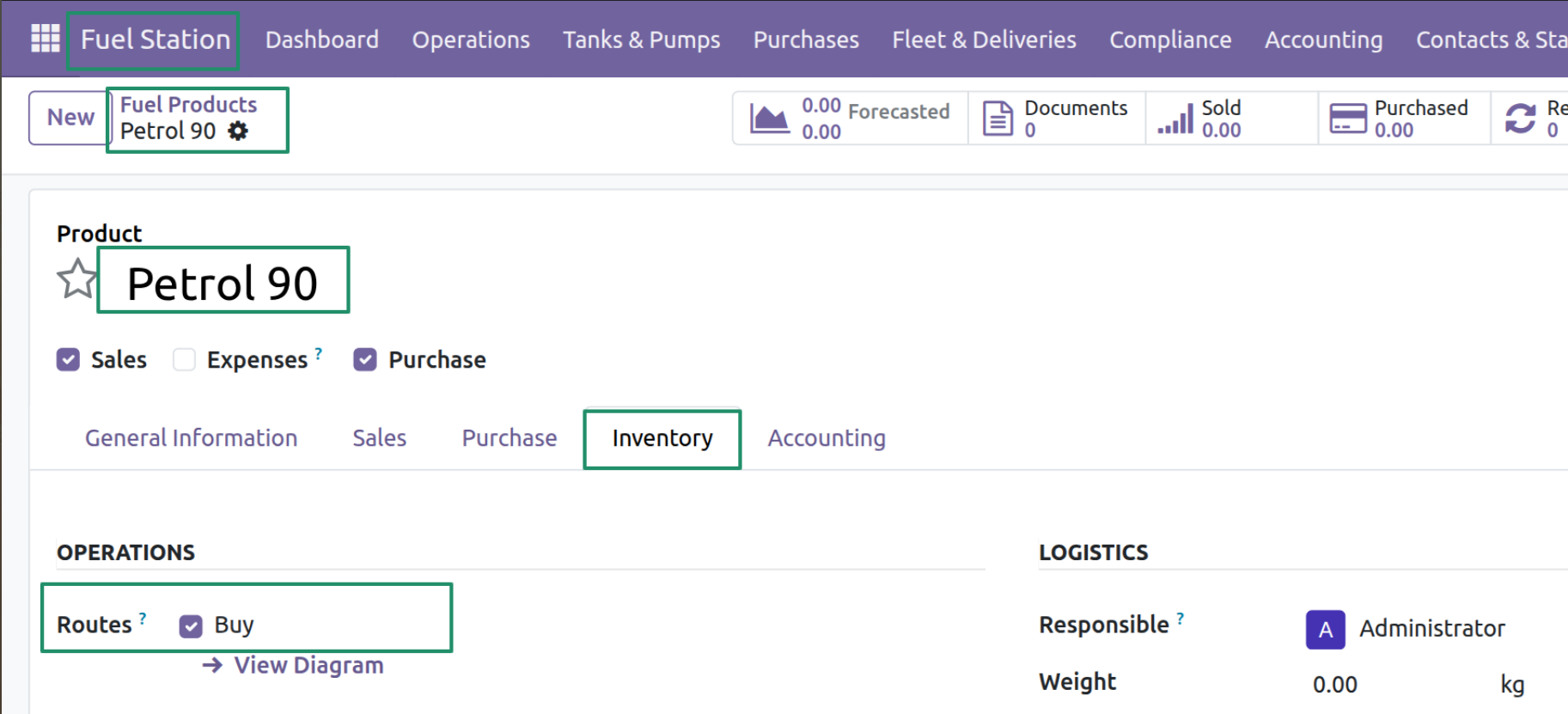This screenshot has height=714, width=1568.
Task: Click the LOGISTICS section heading
Action: coord(1094,552)
